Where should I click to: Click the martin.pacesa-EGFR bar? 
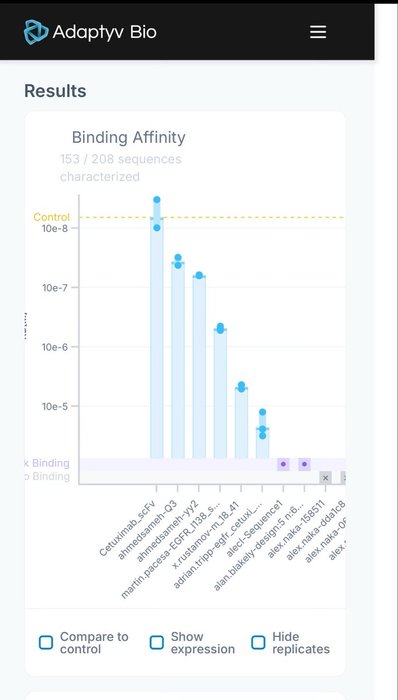[x=220, y=394]
